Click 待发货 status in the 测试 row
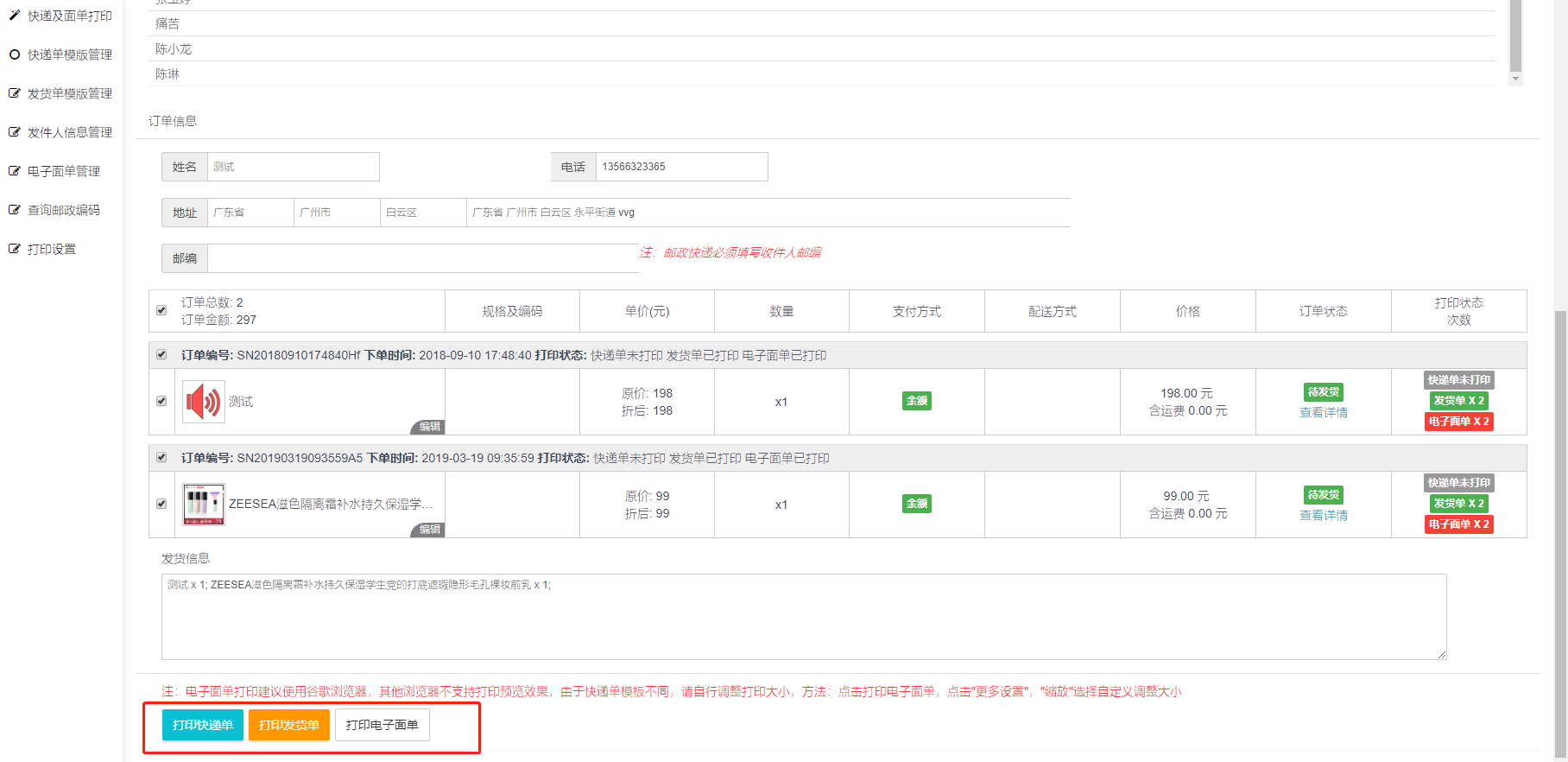Screen dimensions: 1568x762 tap(1324, 392)
